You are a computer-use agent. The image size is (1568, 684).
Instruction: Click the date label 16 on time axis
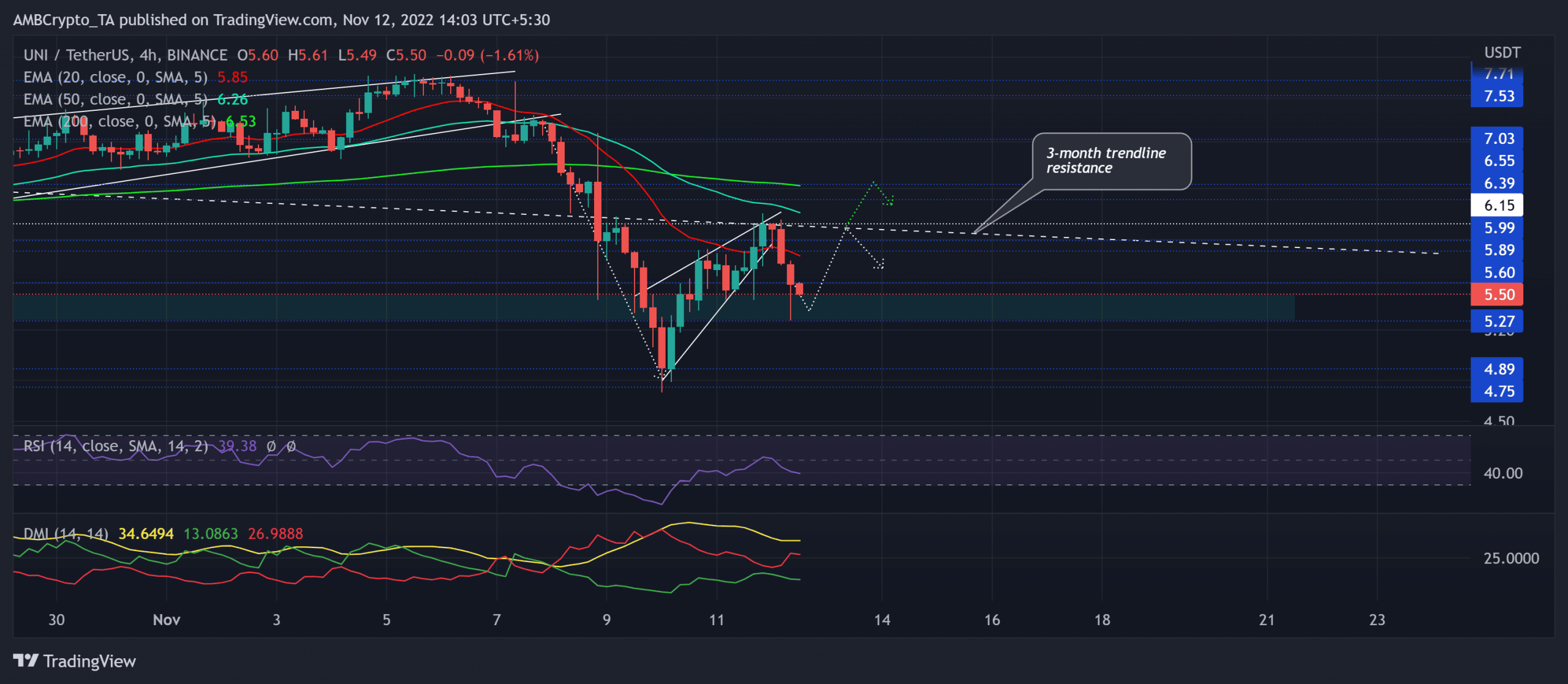click(x=992, y=620)
